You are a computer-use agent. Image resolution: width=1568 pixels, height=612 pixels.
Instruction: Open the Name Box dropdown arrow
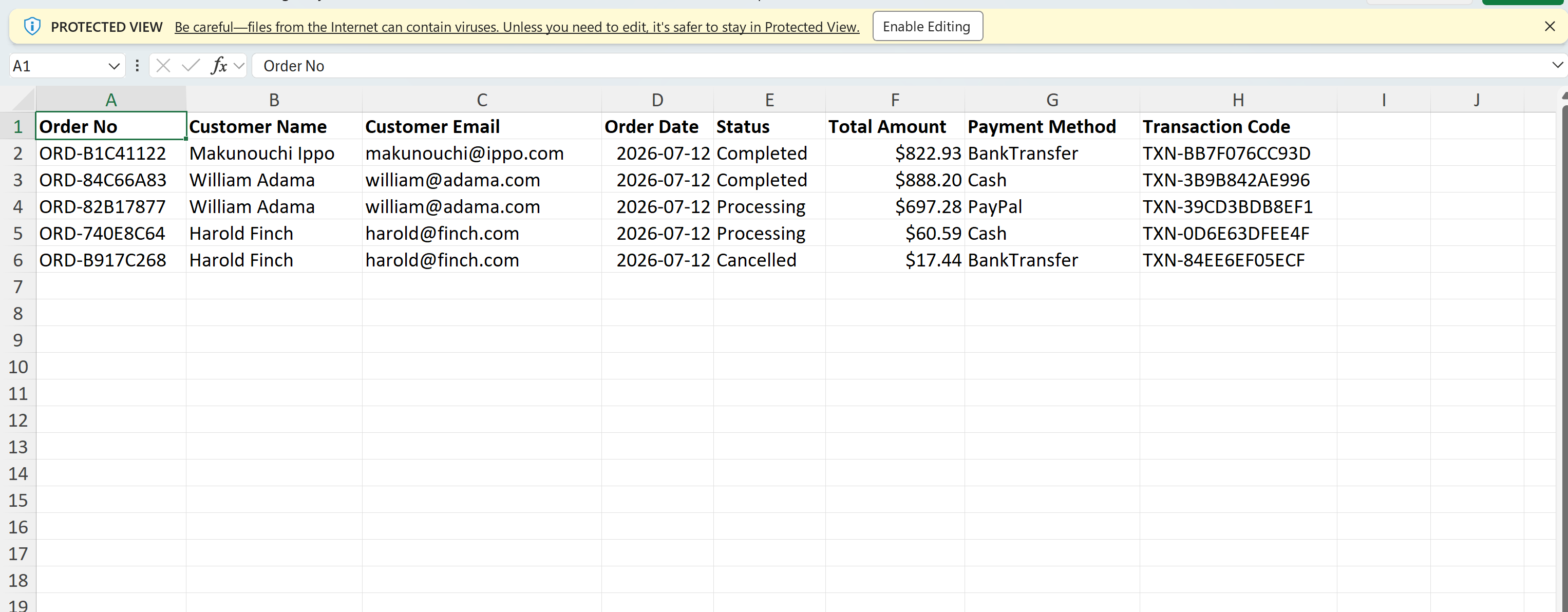coord(114,66)
